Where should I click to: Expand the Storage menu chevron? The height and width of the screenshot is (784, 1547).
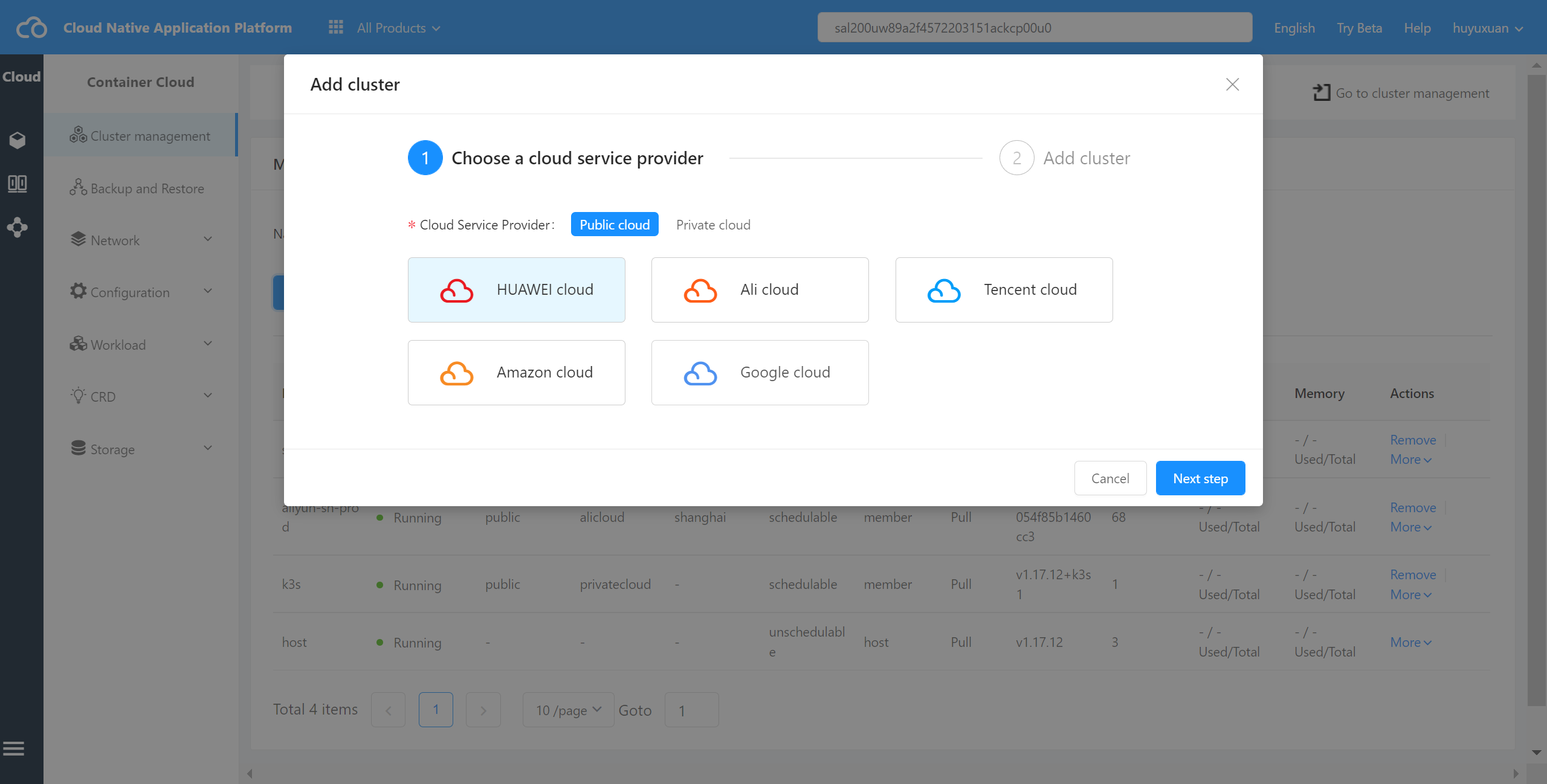(x=208, y=448)
